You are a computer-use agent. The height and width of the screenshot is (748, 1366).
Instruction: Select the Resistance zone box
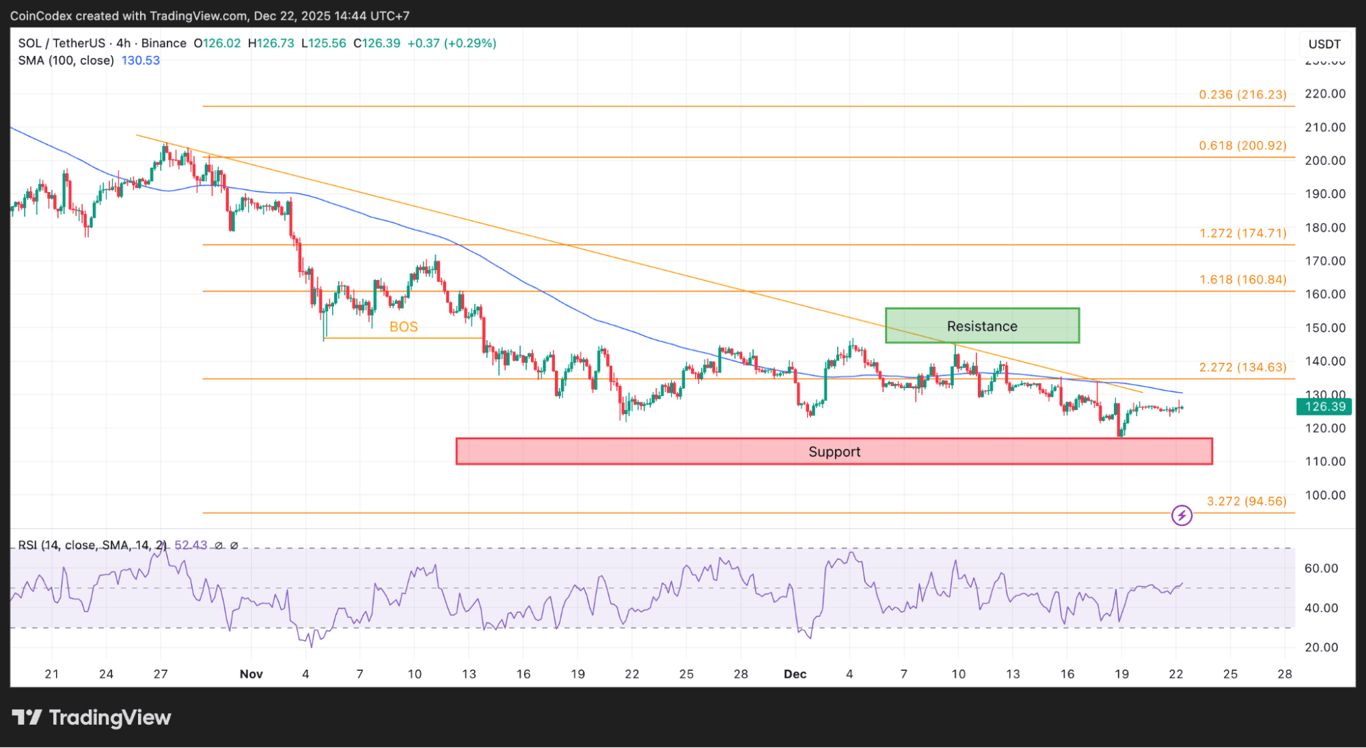tap(981, 326)
